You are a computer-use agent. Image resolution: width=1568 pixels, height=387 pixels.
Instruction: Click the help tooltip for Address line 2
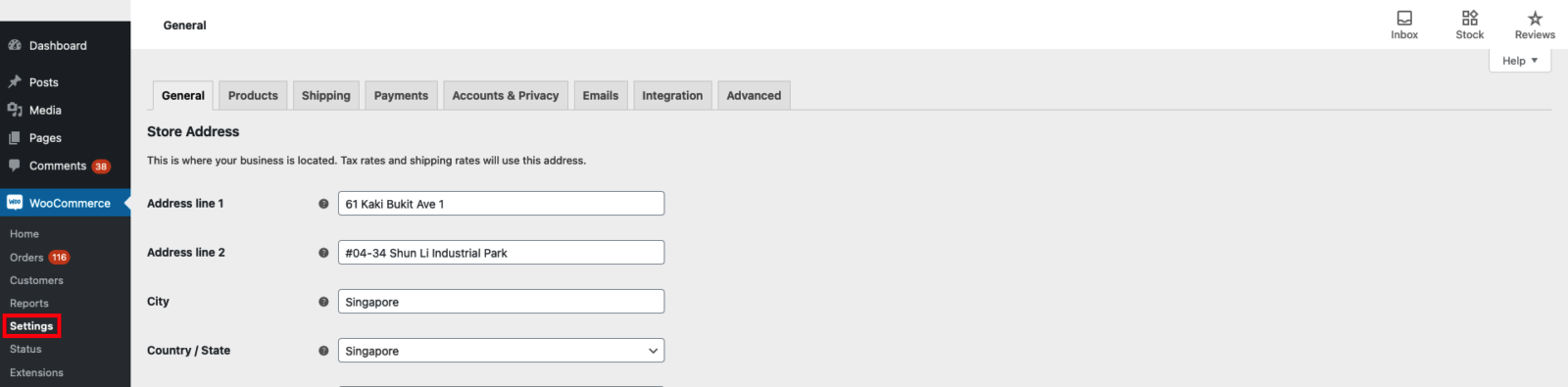[323, 253]
